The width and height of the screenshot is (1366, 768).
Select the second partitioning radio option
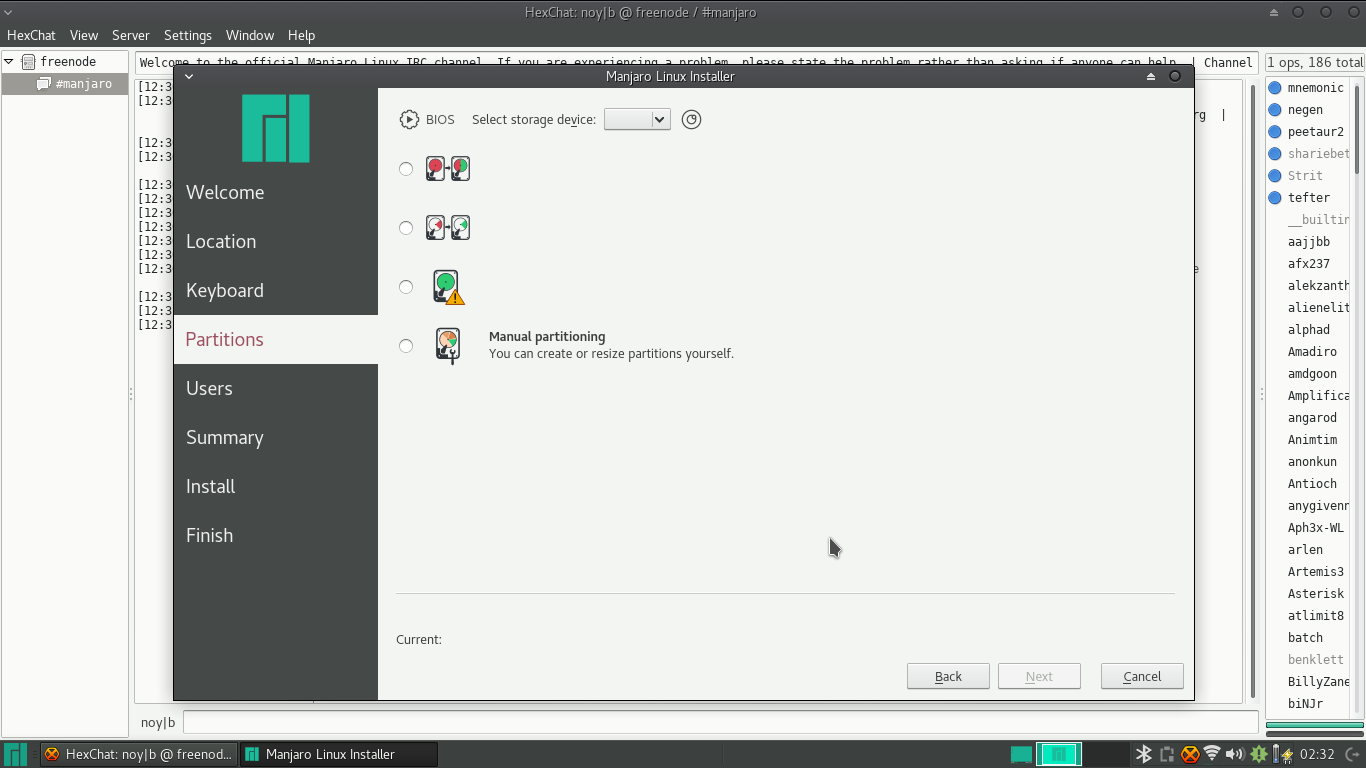click(406, 228)
